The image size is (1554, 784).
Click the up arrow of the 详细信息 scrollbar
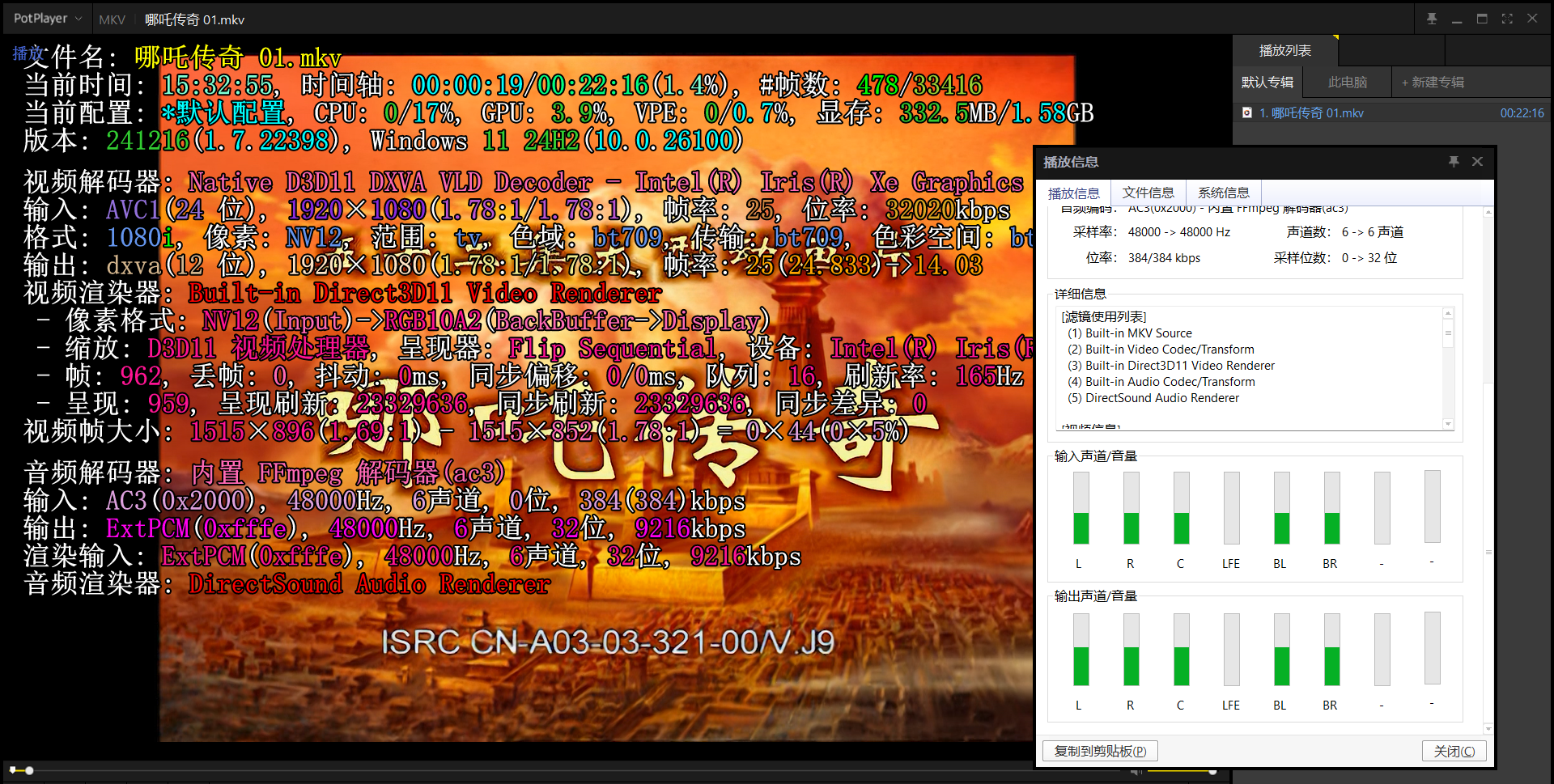1448,313
